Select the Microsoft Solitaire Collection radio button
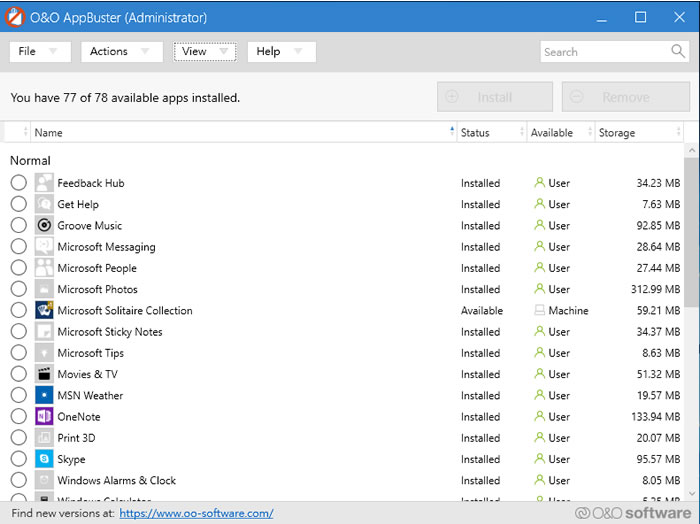 [x=19, y=310]
